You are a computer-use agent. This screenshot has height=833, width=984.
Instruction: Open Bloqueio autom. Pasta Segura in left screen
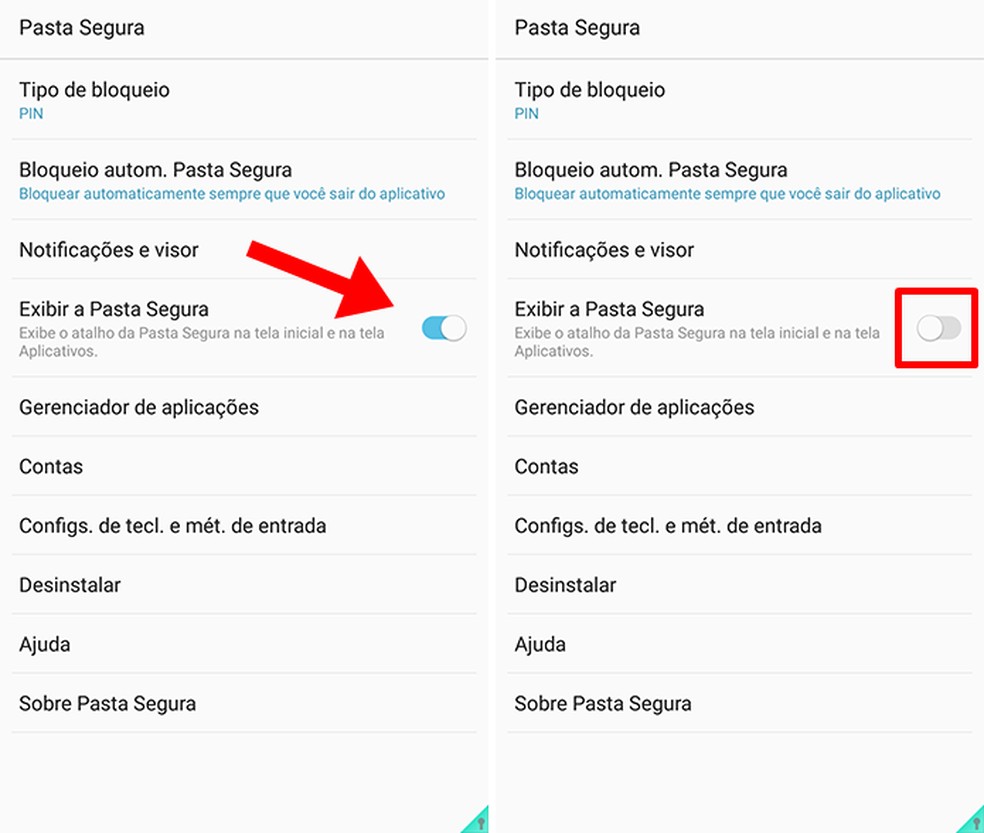(244, 180)
